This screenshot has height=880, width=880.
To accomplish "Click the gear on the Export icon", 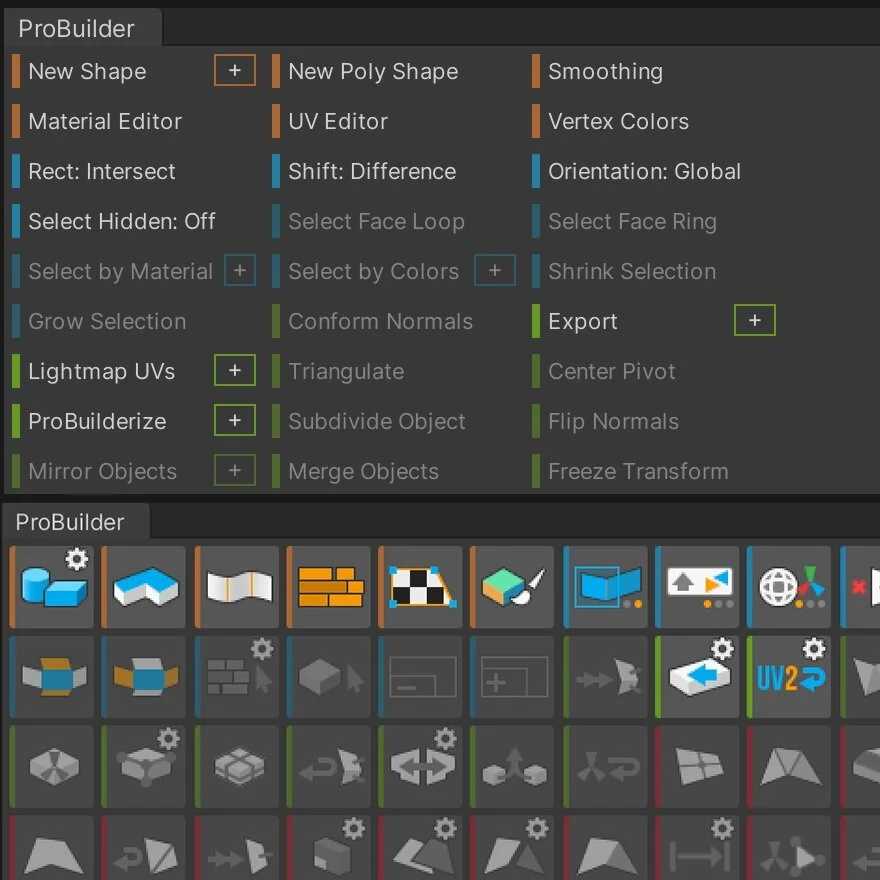I will (x=722, y=649).
